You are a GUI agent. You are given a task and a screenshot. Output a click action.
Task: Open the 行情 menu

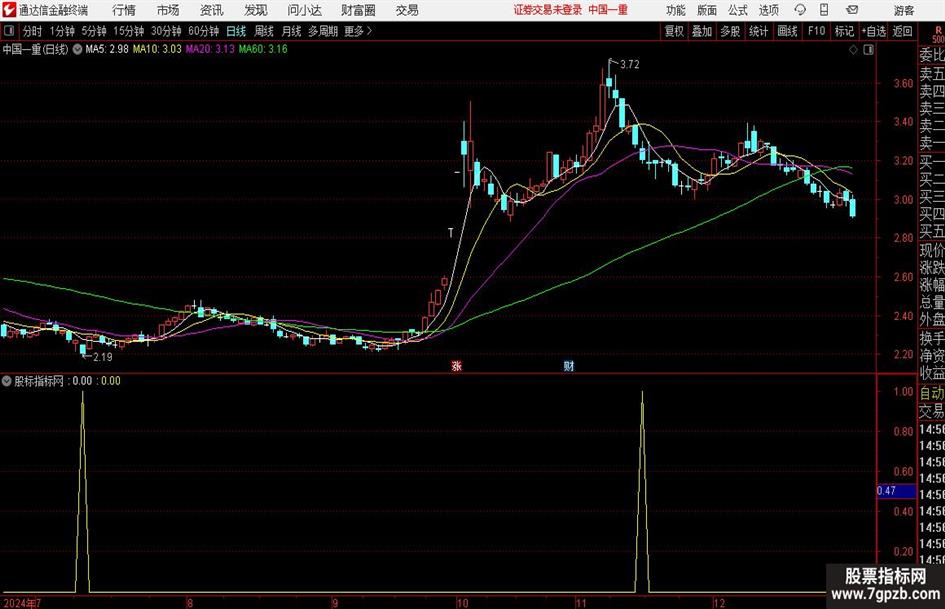point(124,10)
